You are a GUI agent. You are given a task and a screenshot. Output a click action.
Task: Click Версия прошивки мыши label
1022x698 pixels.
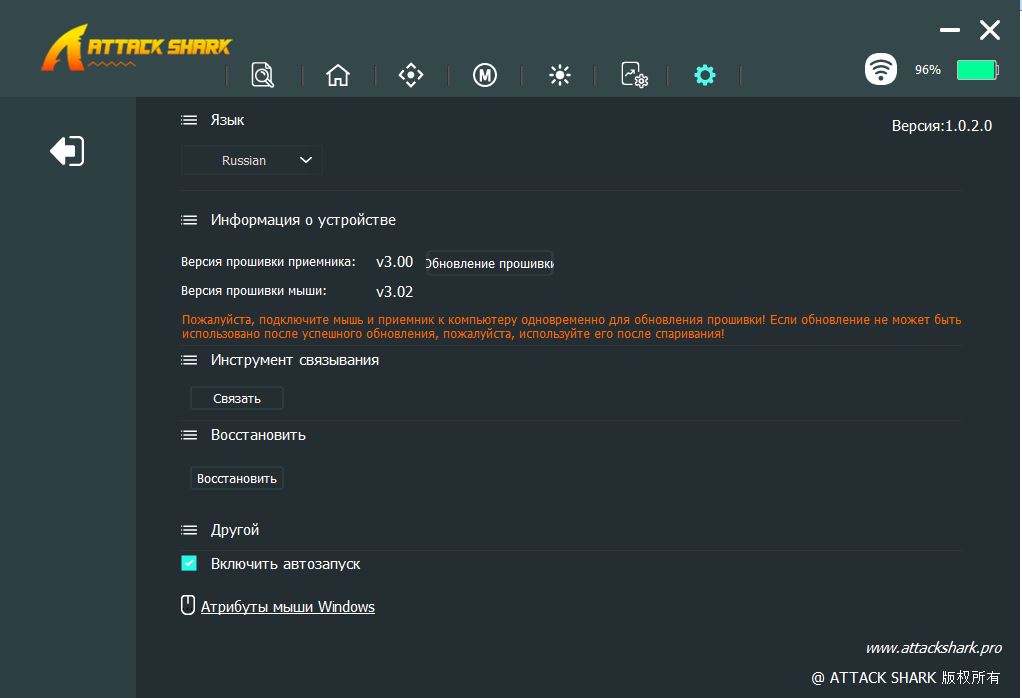(x=254, y=291)
